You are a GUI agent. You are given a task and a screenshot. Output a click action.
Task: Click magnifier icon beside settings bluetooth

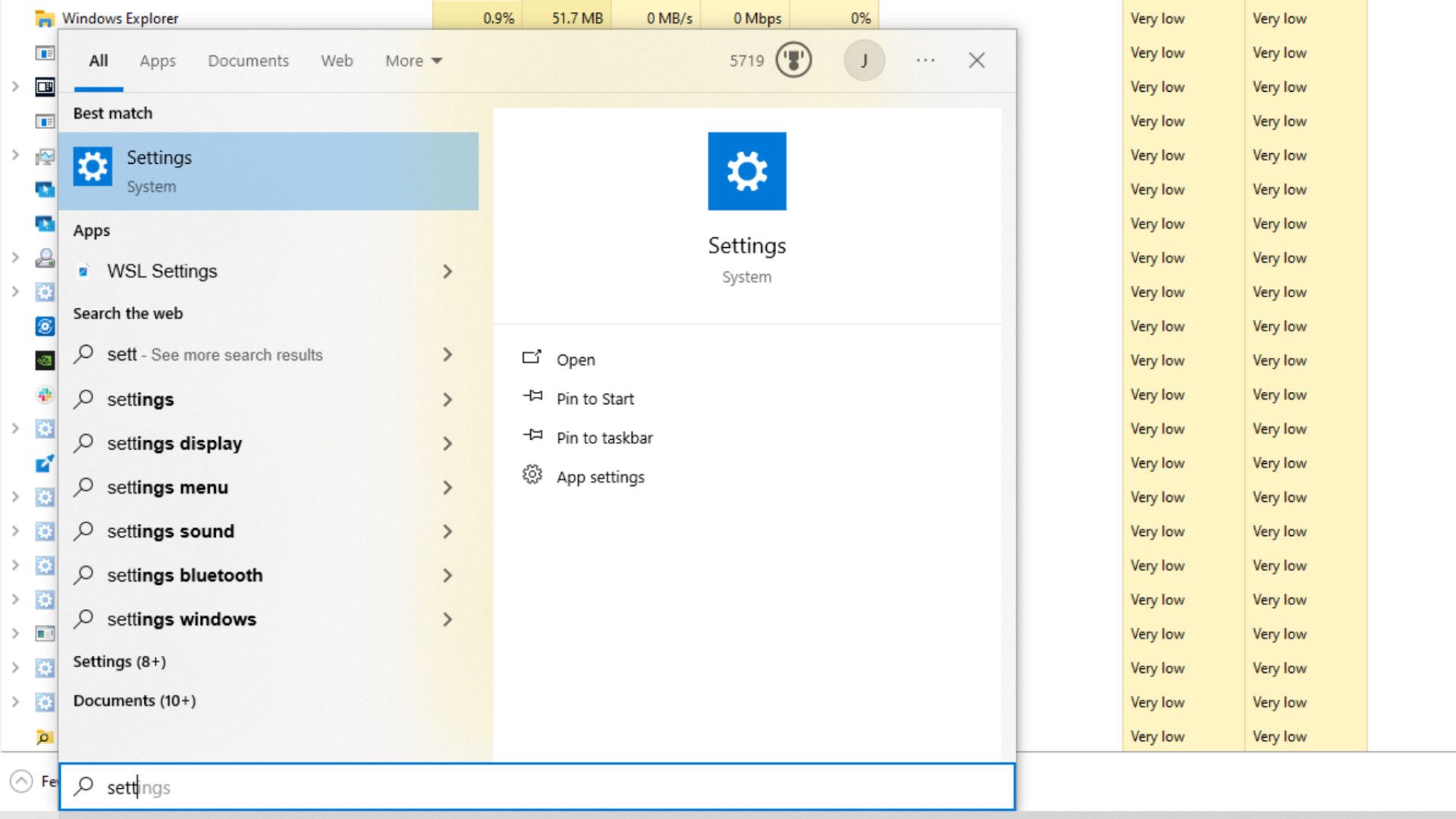pos(83,575)
